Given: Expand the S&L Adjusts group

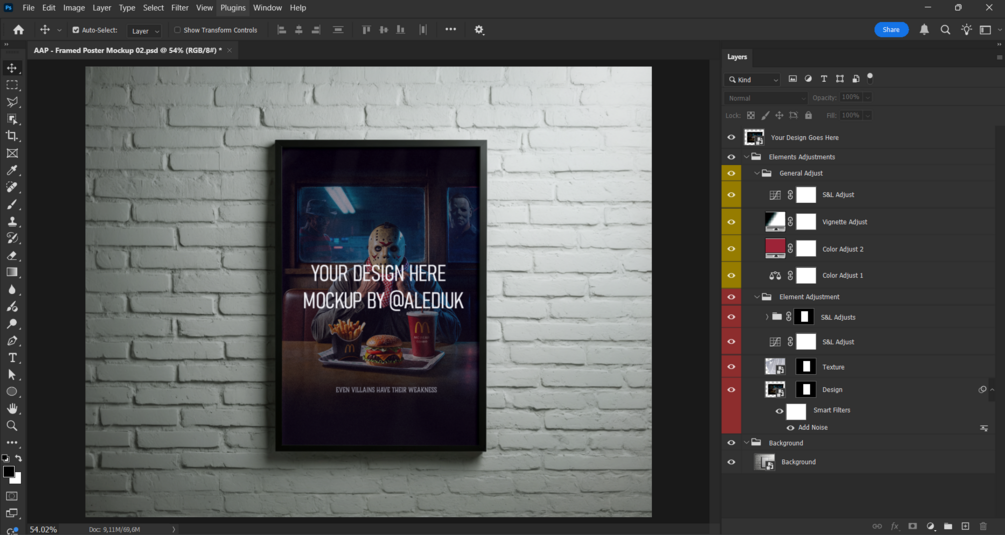Looking at the screenshot, I should [x=767, y=317].
